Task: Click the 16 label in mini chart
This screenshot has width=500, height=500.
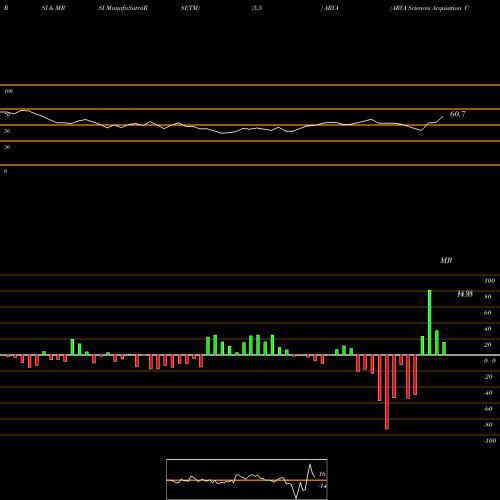Action: [322, 474]
